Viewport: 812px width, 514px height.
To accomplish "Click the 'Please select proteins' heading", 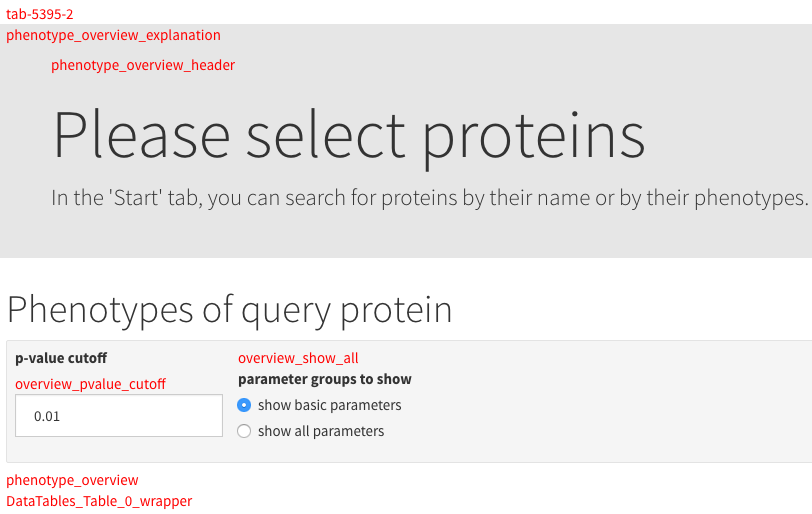I will coord(348,135).
